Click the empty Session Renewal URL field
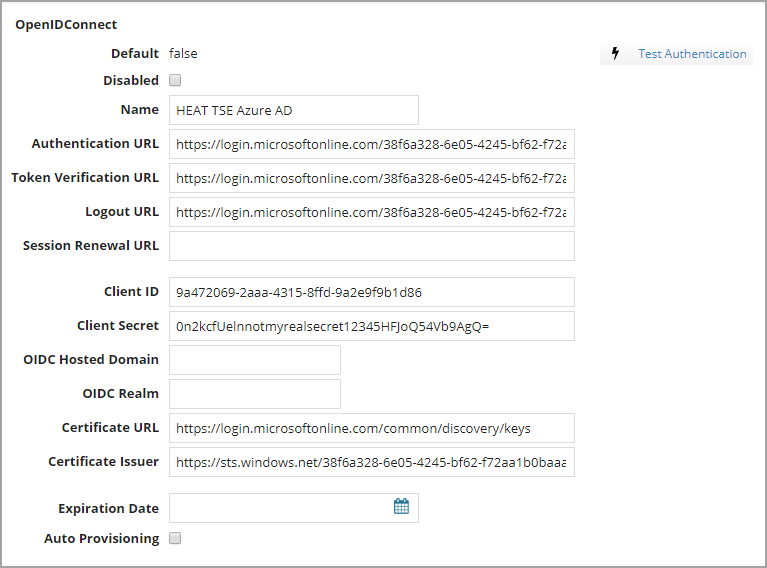Viewport: 767px width, 568px height. pos(371,246)
